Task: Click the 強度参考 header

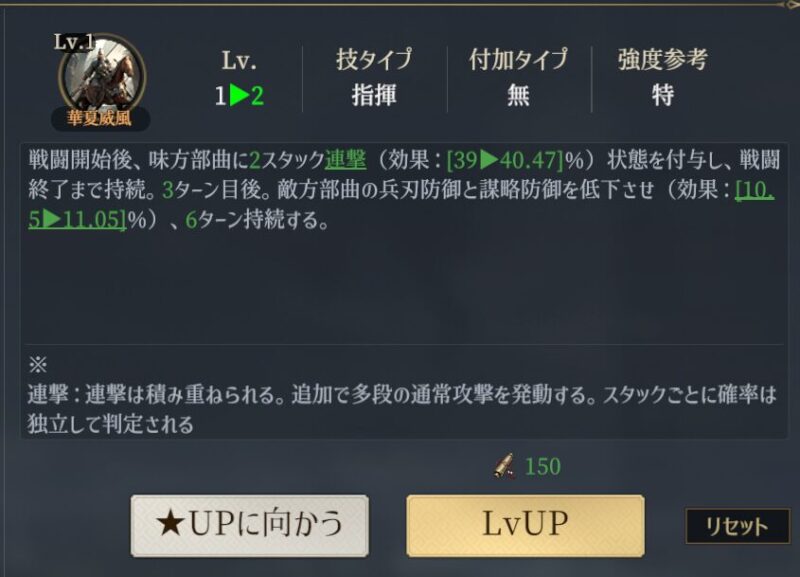Action: point(663,60)
